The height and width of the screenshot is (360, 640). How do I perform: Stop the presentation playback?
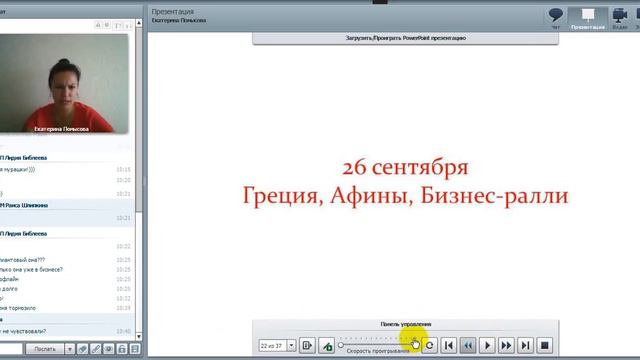[544, 345]
